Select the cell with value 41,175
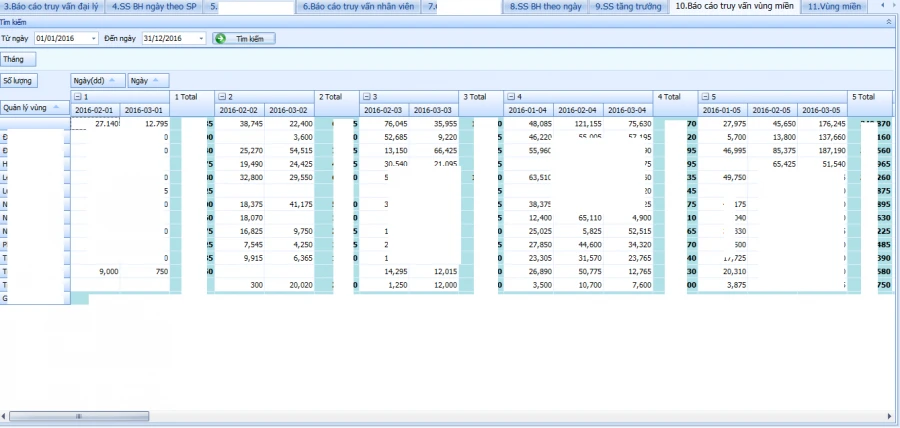This screenshot has width=900, height=428. point(289,204)
